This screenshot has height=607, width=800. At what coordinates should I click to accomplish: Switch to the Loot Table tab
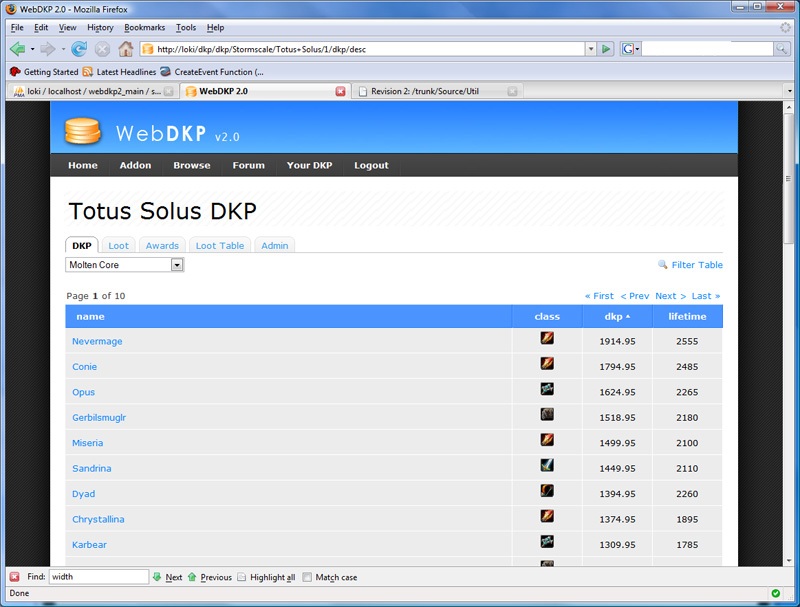point(219,245)
